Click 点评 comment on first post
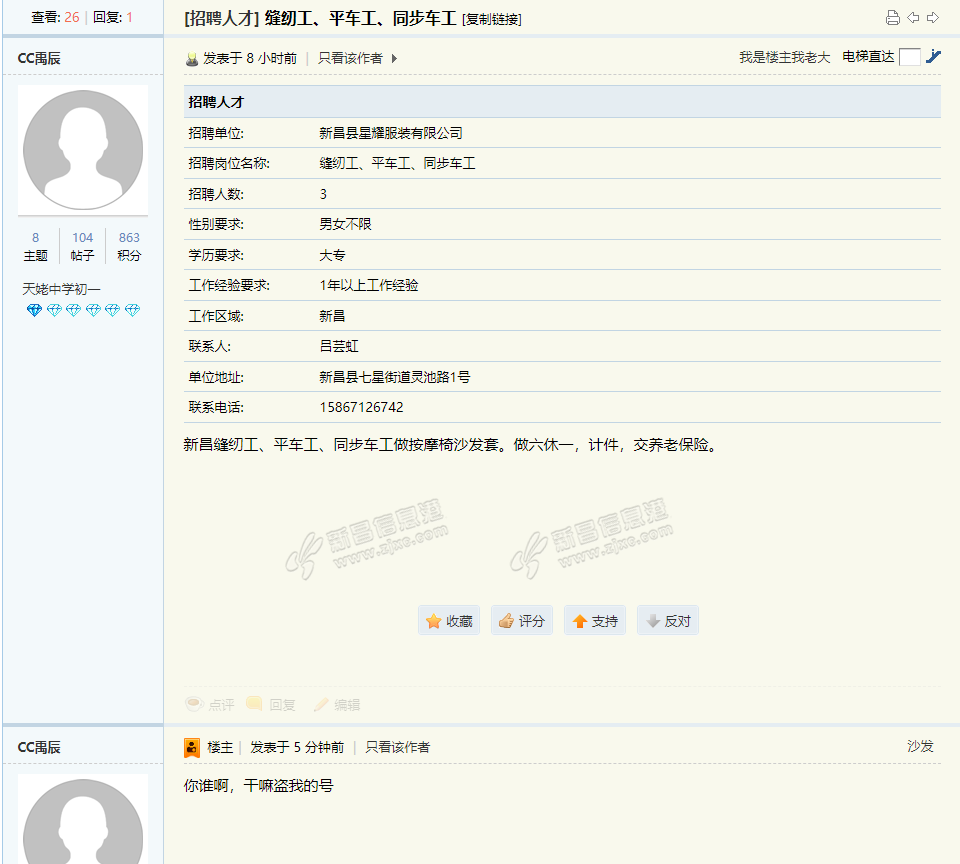This screenshot has width=960, height=864. point(210,704)
